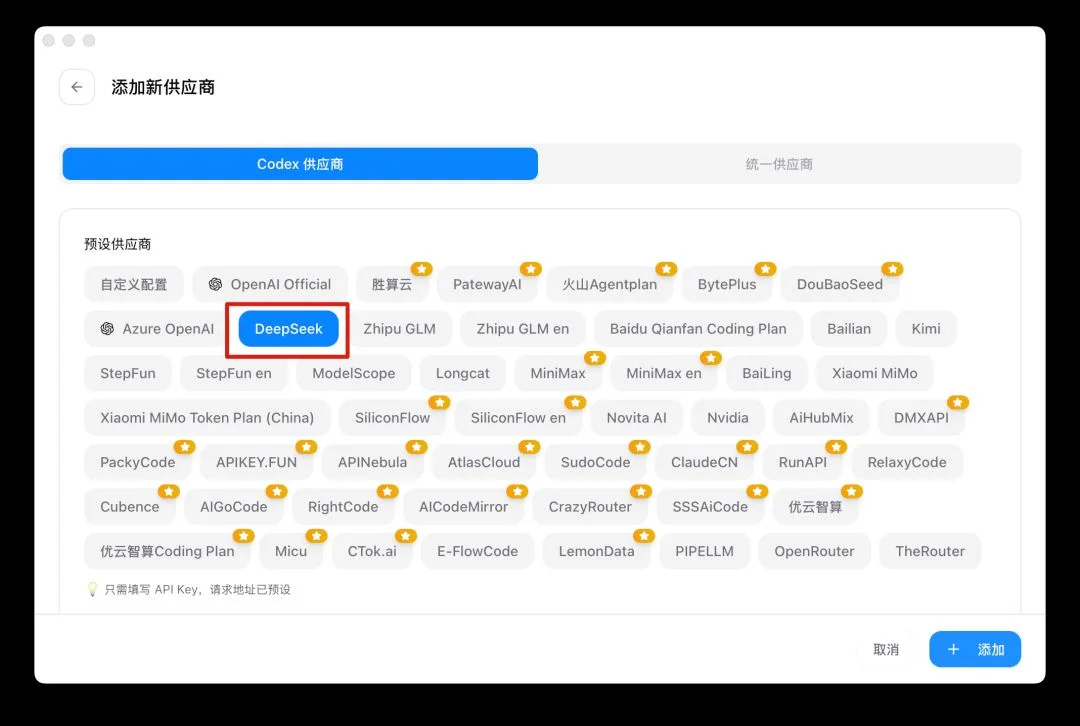Select RelaxyCode provider
This screenshot has height=726, width=1080.
pos(906,462)
